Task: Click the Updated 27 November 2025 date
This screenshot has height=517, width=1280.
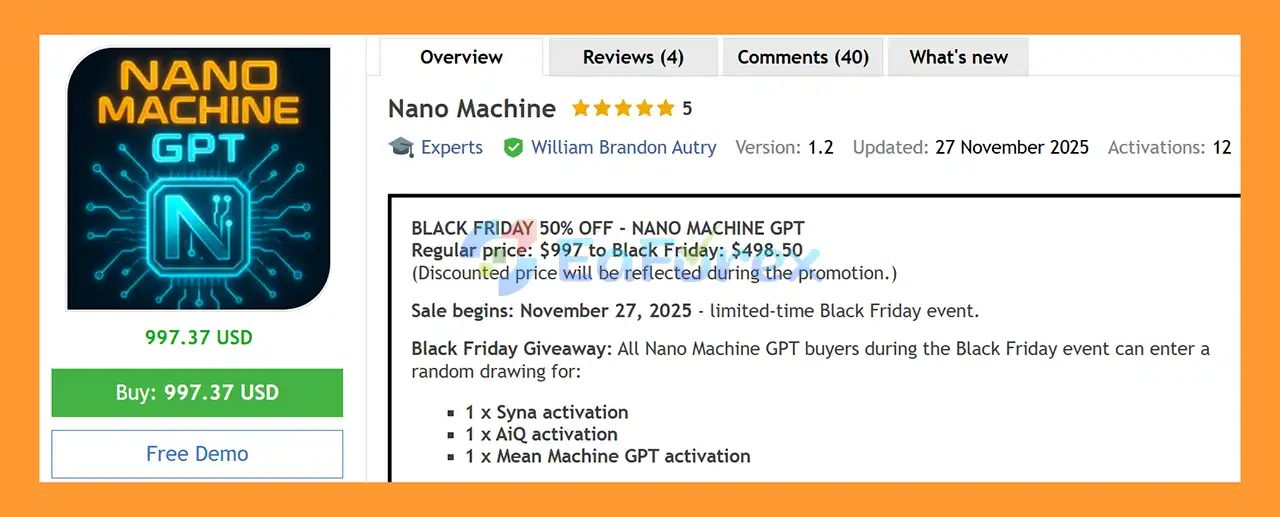Action: click(x=1011, y=147)
